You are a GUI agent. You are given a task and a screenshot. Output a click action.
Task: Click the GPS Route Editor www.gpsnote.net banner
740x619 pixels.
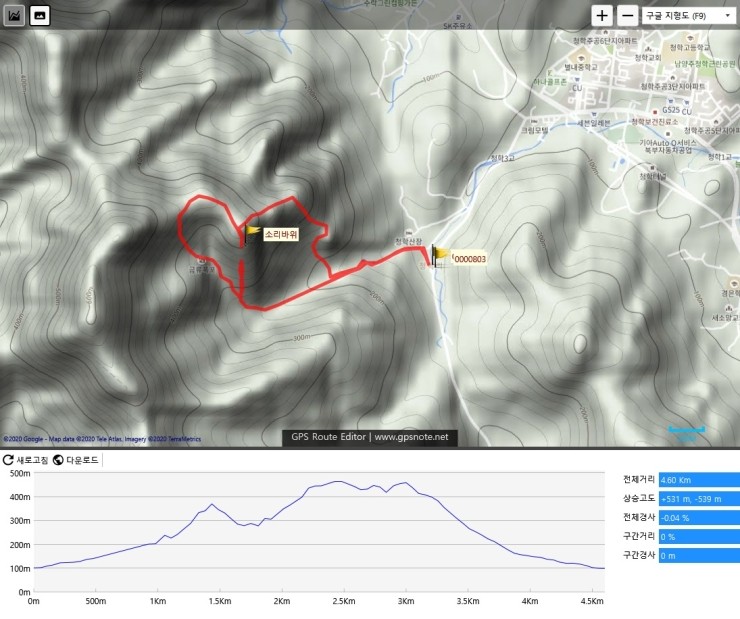pyautogui.click(x=370, y=437)
